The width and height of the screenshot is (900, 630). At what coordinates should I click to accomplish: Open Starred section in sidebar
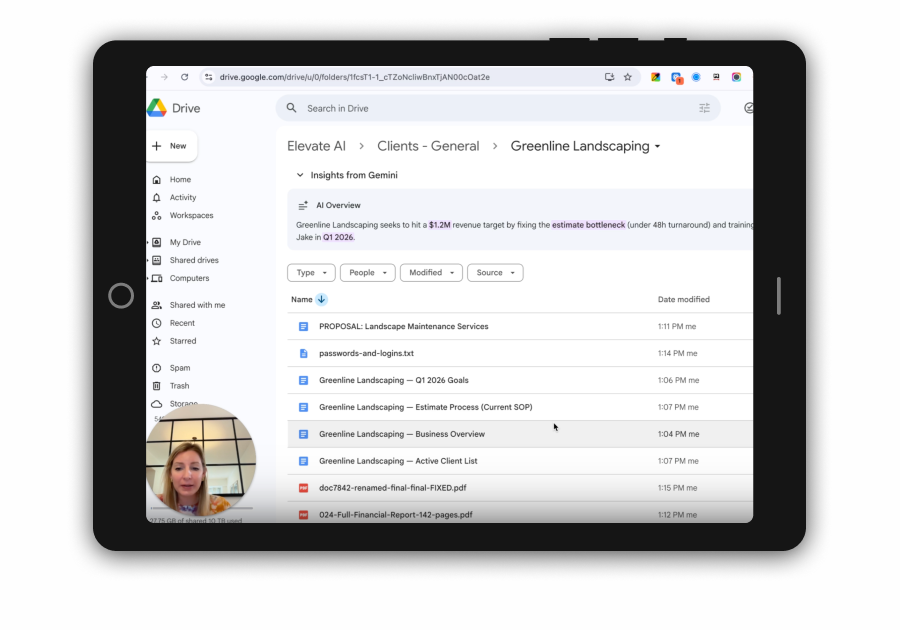[x=182, y=341]
